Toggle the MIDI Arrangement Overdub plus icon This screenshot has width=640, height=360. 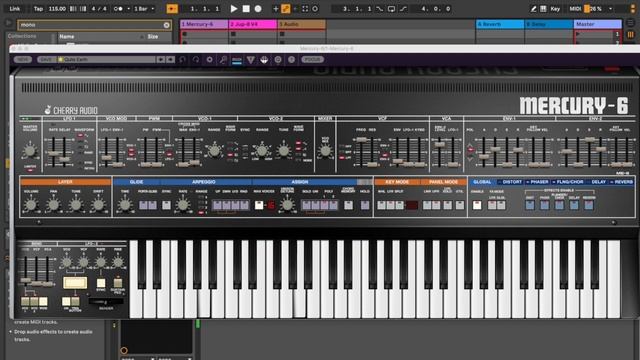pos(276,9)
